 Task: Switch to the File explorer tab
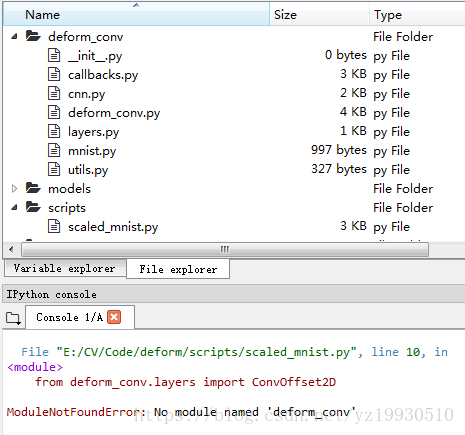tap(178, 269)
